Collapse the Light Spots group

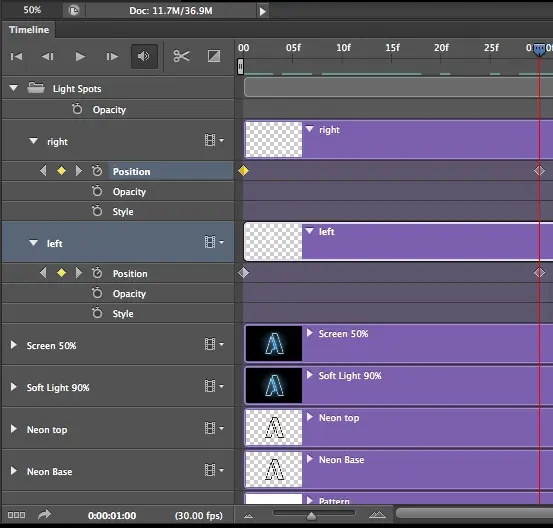point(13,88)
